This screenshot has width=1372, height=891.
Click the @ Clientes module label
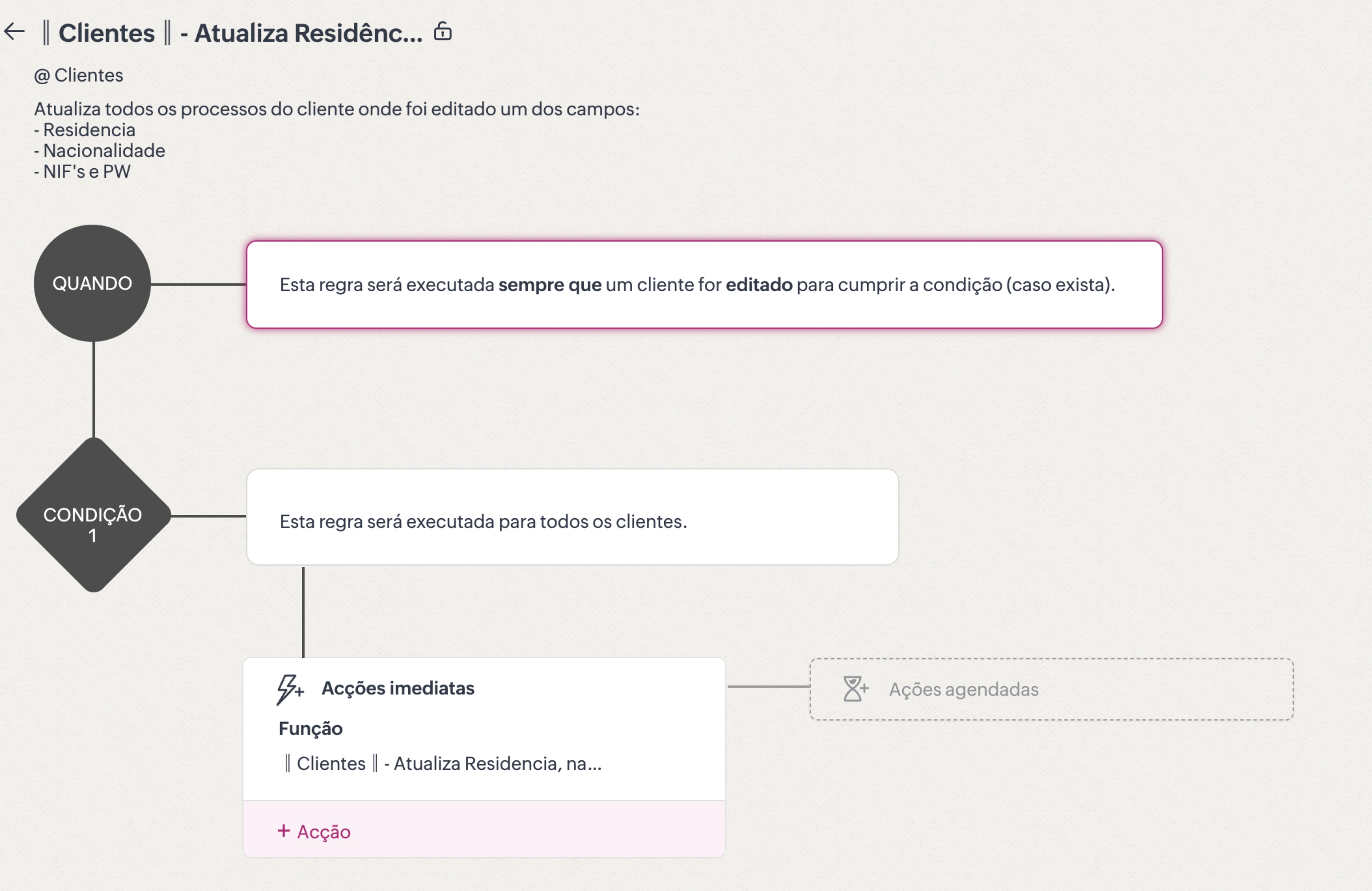tap(79, 75)
